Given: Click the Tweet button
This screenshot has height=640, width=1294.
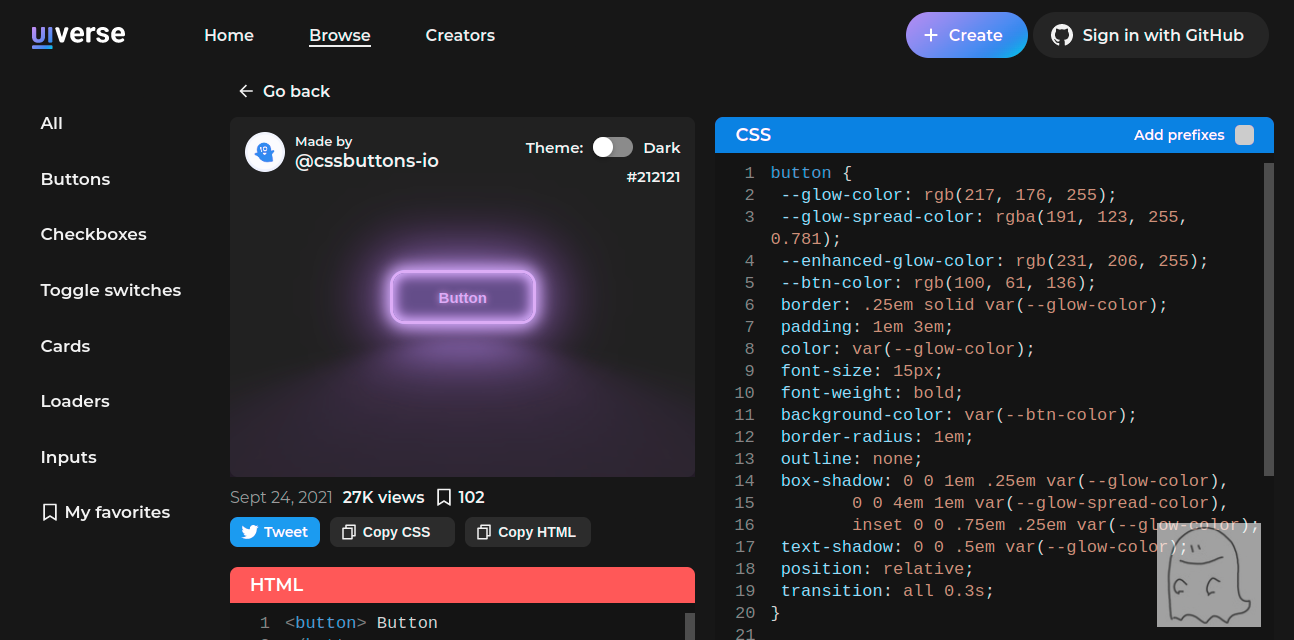Looking at the screenshot, I should pyautogui.click(x=275, y=532).
